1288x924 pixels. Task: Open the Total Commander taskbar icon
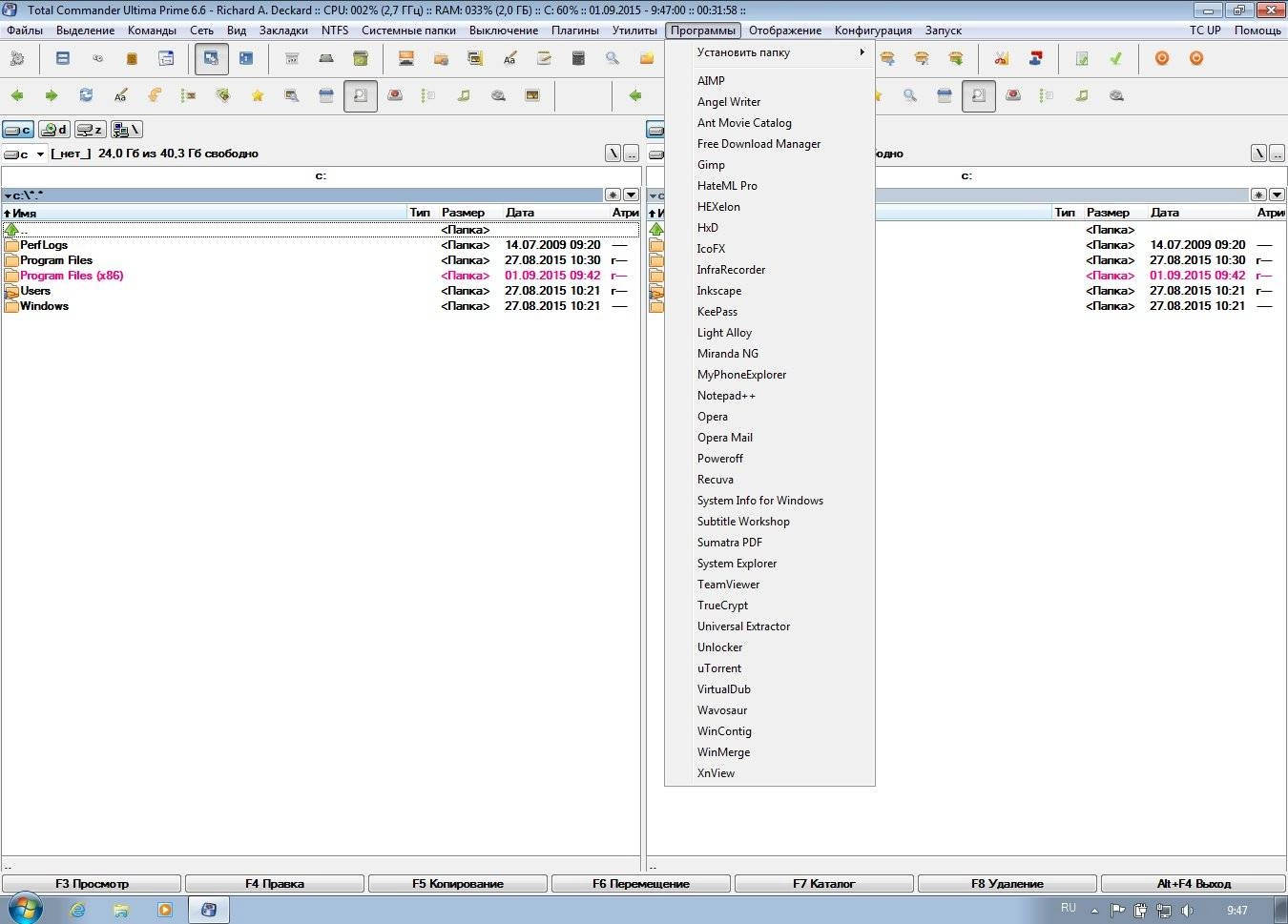coord(209,910)
